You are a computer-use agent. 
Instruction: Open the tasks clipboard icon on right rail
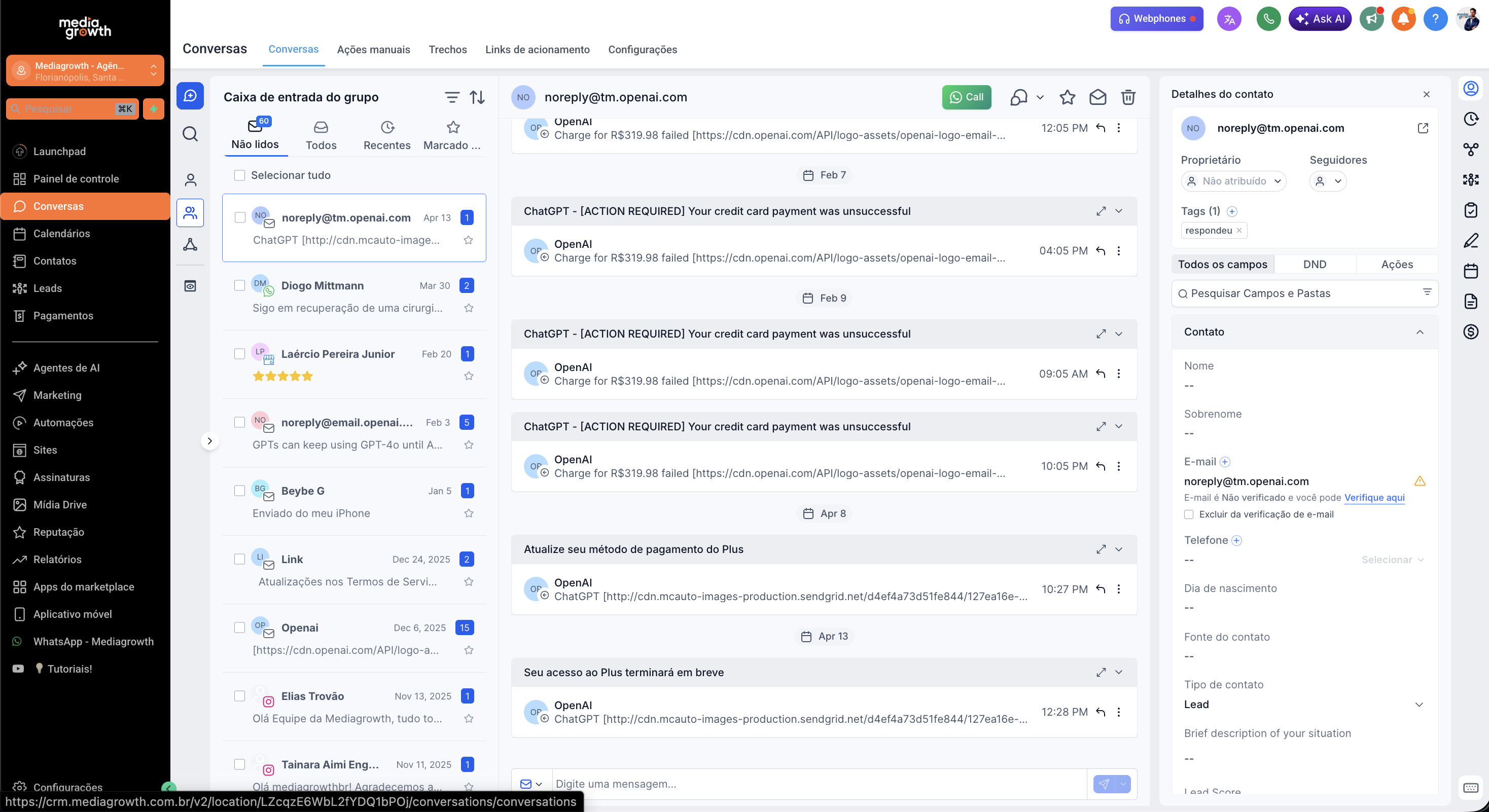point(1471,210)
